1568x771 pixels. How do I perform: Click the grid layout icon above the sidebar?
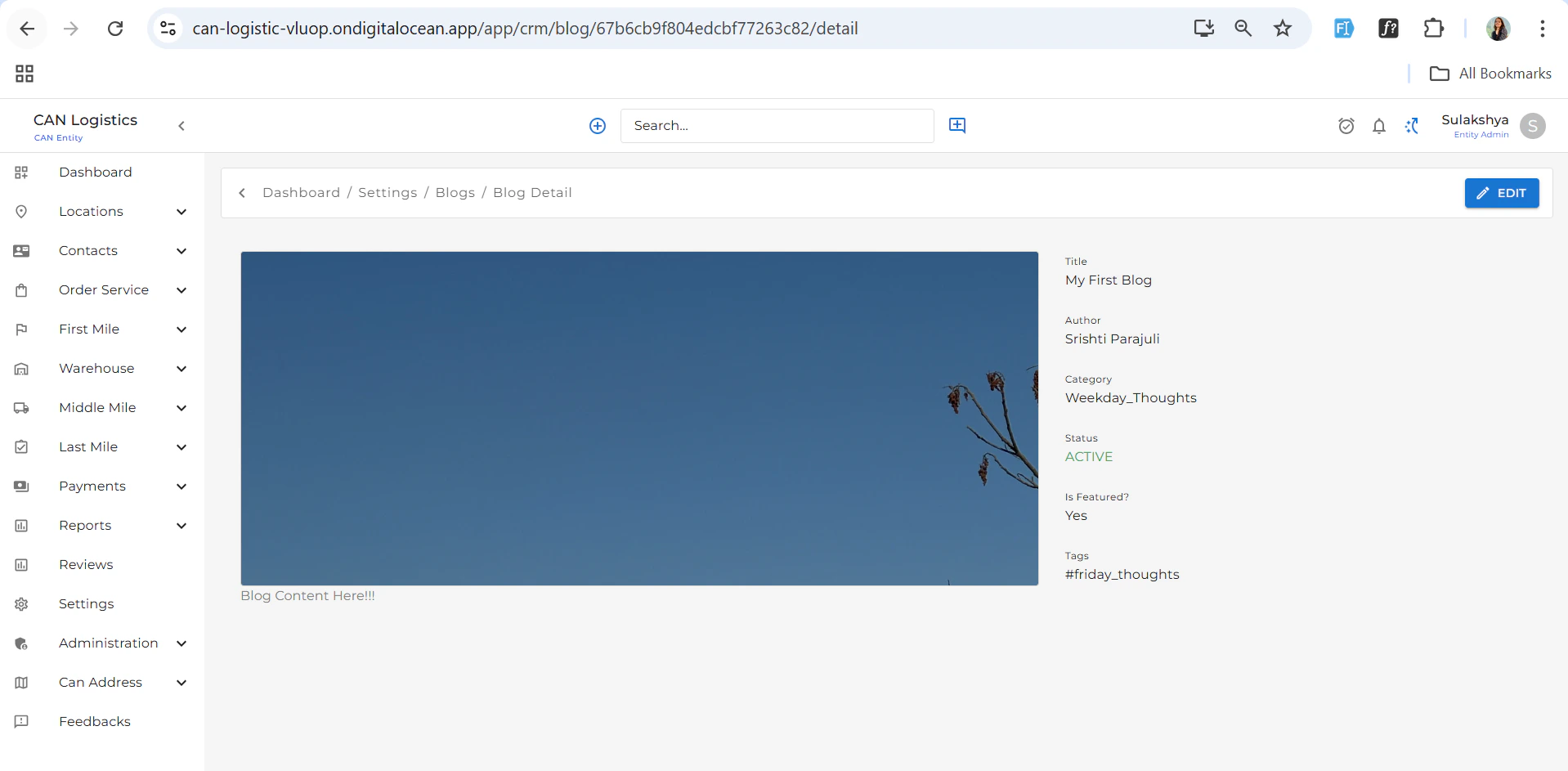24,73
